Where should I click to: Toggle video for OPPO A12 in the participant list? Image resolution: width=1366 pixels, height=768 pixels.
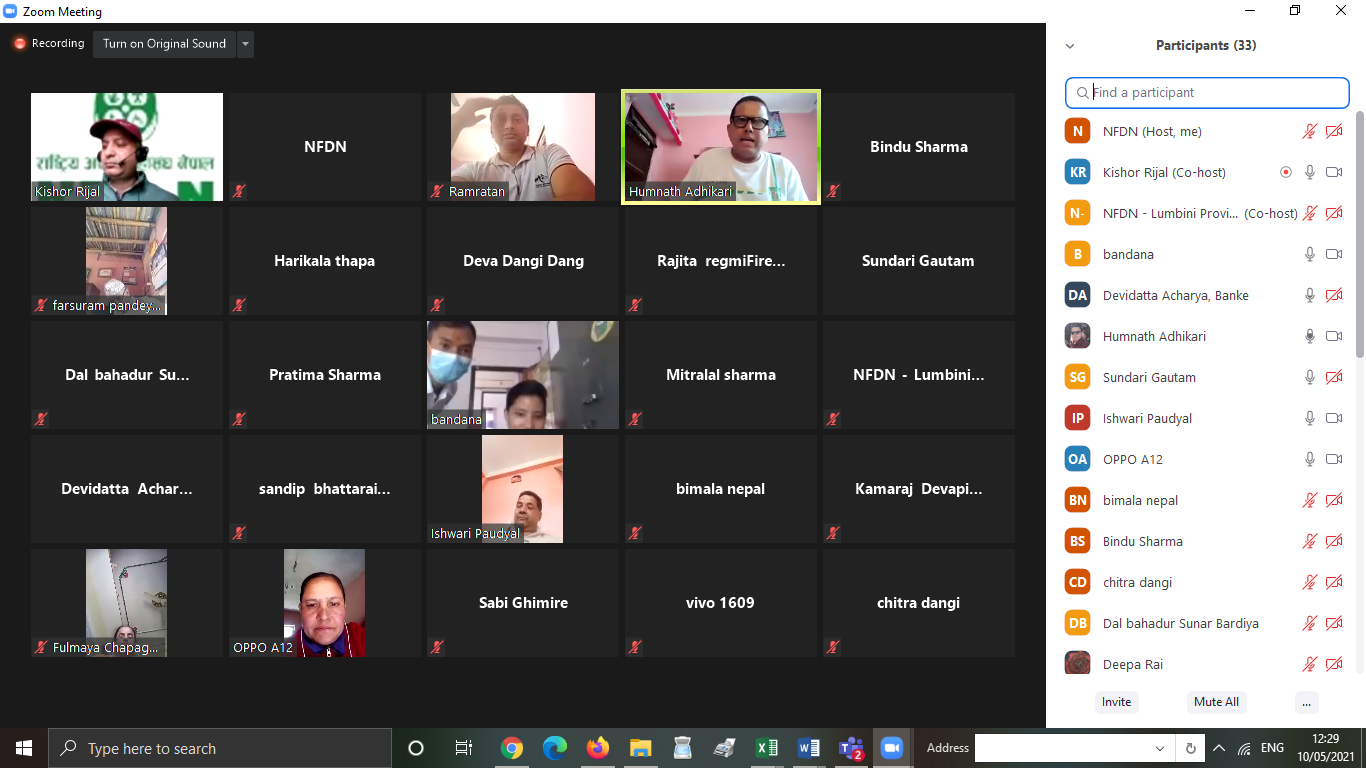point(1333,460)
